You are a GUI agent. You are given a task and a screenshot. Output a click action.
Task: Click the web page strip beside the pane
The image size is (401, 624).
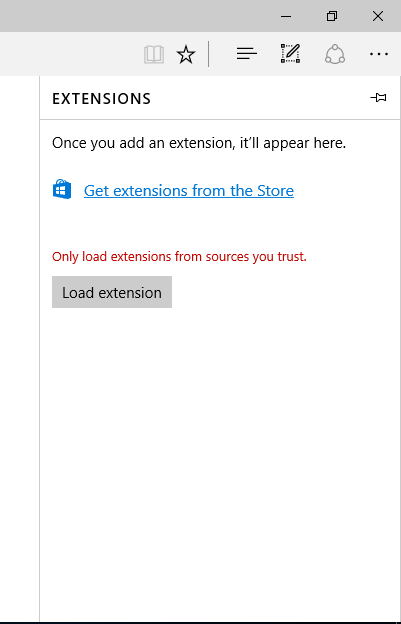click(19, 348)
